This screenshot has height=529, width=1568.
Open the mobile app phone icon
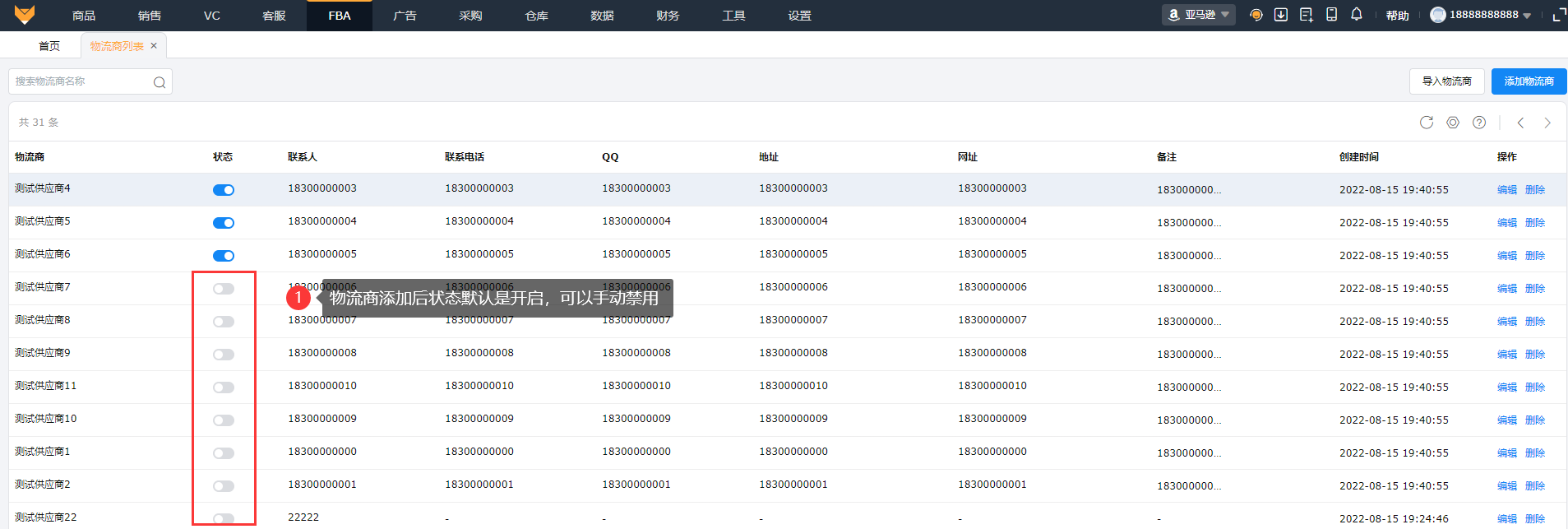tap(1331, 15)
